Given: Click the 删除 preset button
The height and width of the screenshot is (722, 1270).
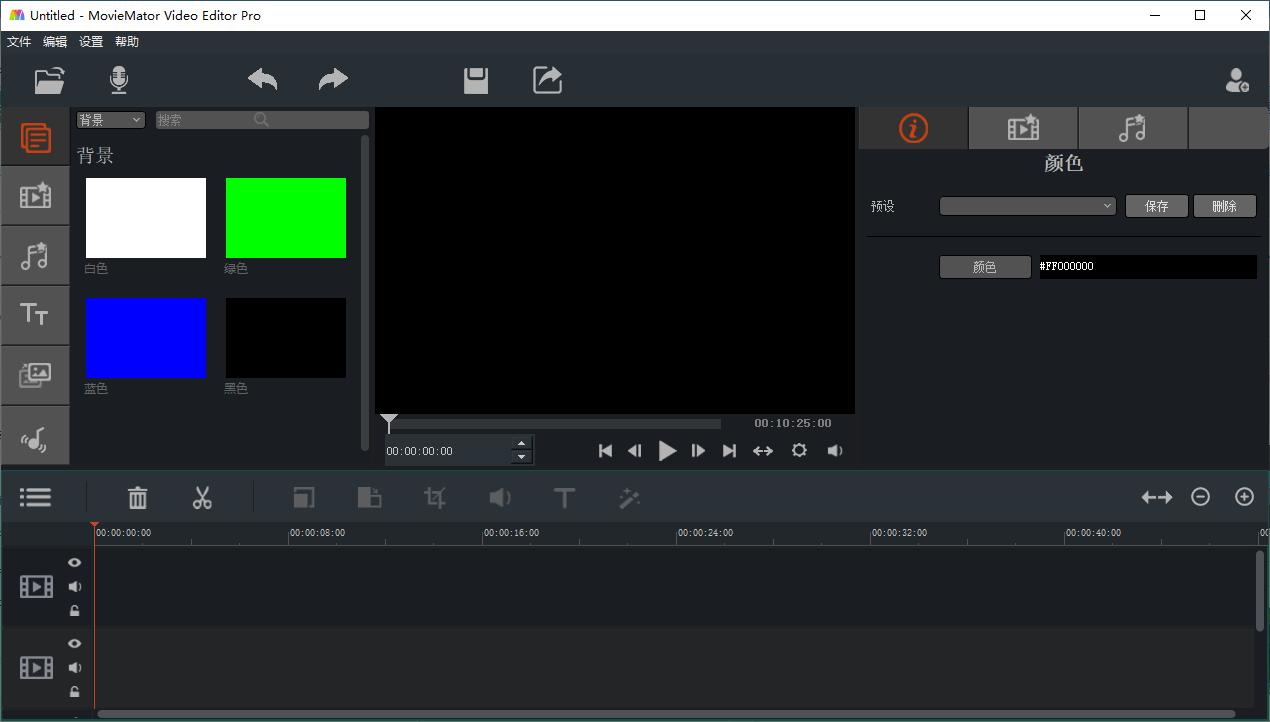Looking at the screenshot, I should (x=1225, y=206).
